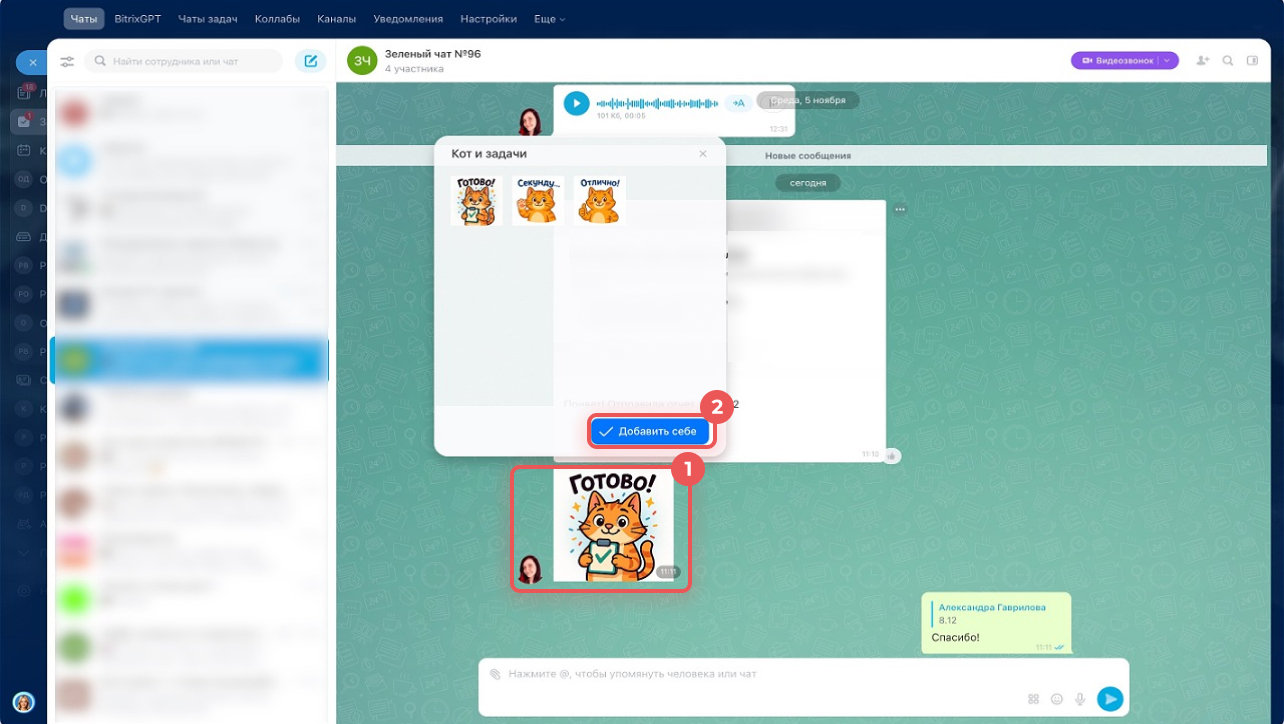Click the add participant icon
Image resolution: width=1284 pixels, height=724 pixels.
[1202, 61]
